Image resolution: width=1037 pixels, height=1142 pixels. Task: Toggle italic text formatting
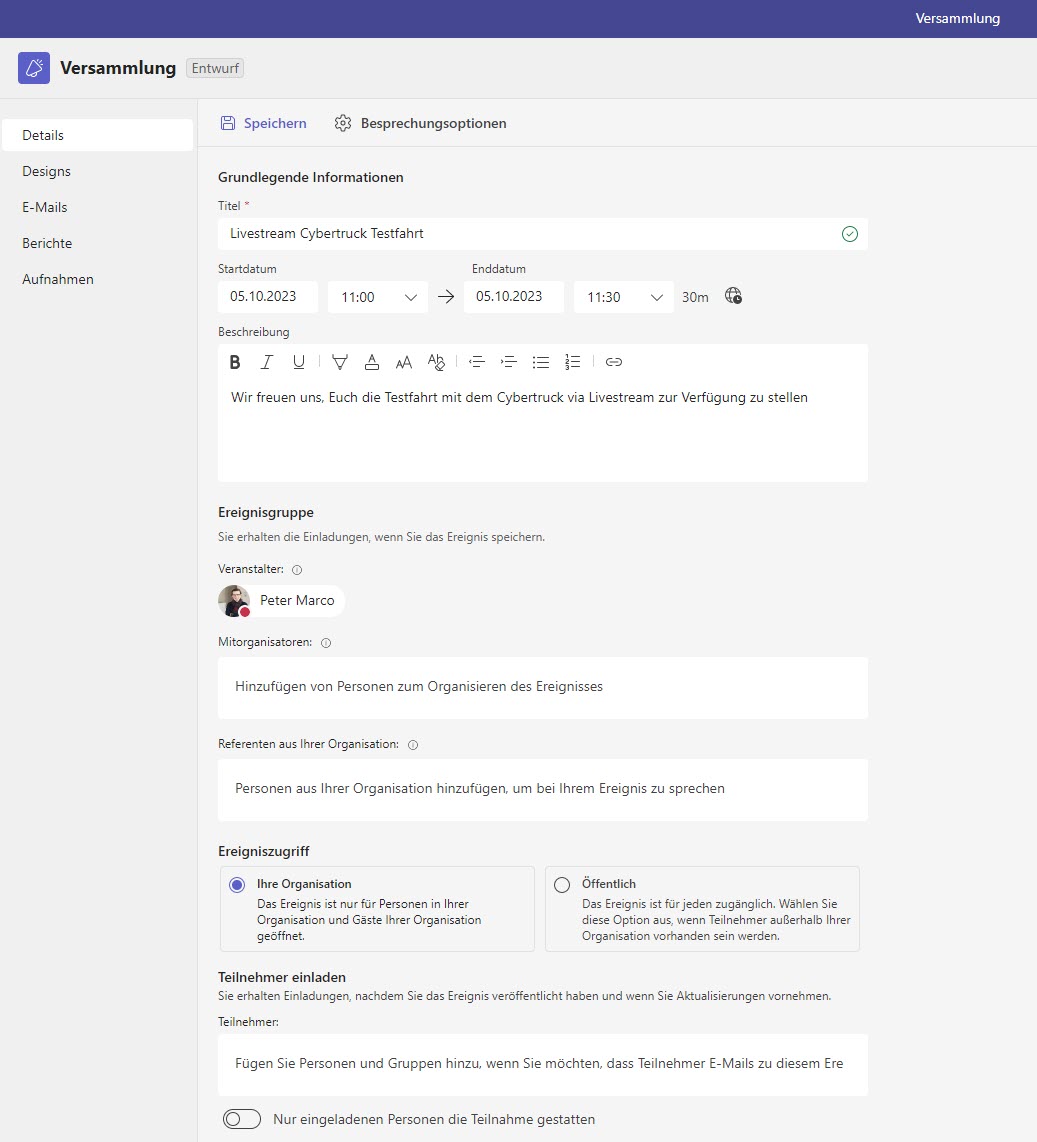click(x=267, y=362)
